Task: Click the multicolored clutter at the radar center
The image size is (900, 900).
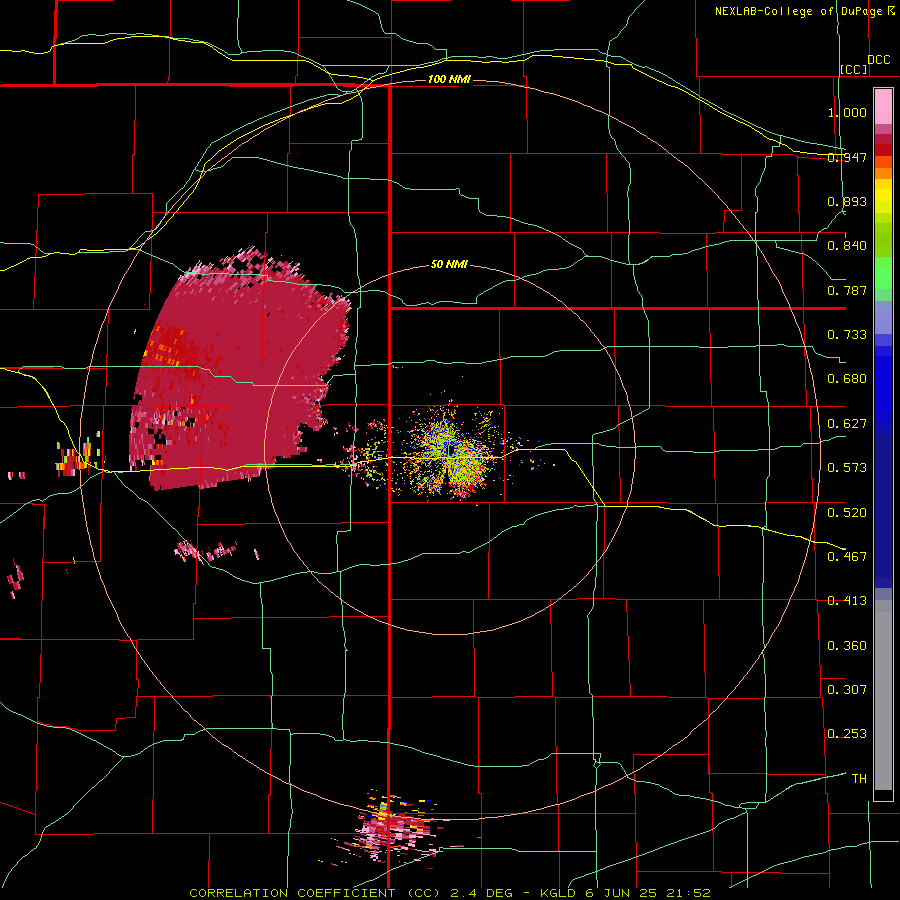Action: point(449,451)
